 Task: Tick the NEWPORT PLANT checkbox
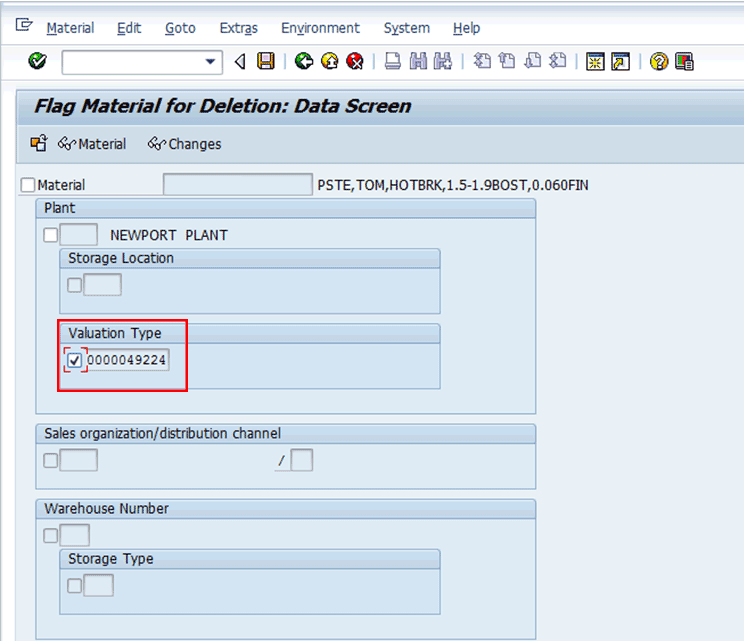50,235
